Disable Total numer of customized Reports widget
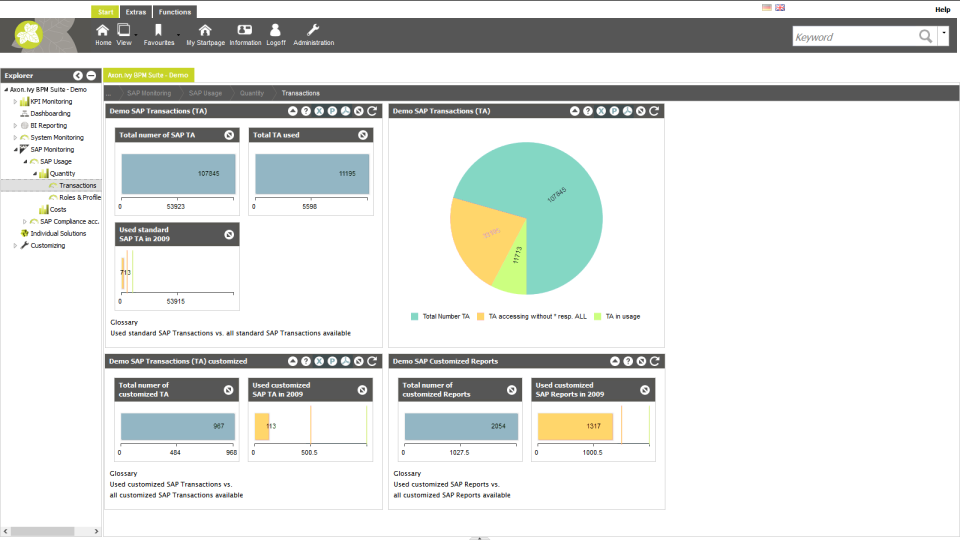This screenshot has height=540, width=960. [x=512, y=390]
